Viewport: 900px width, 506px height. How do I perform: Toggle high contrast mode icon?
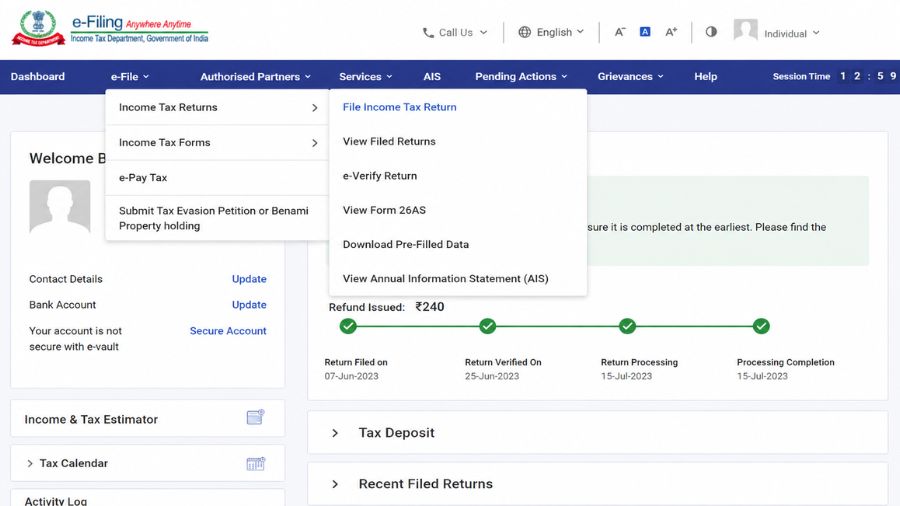pyautogui.click(x=711, y=32)
